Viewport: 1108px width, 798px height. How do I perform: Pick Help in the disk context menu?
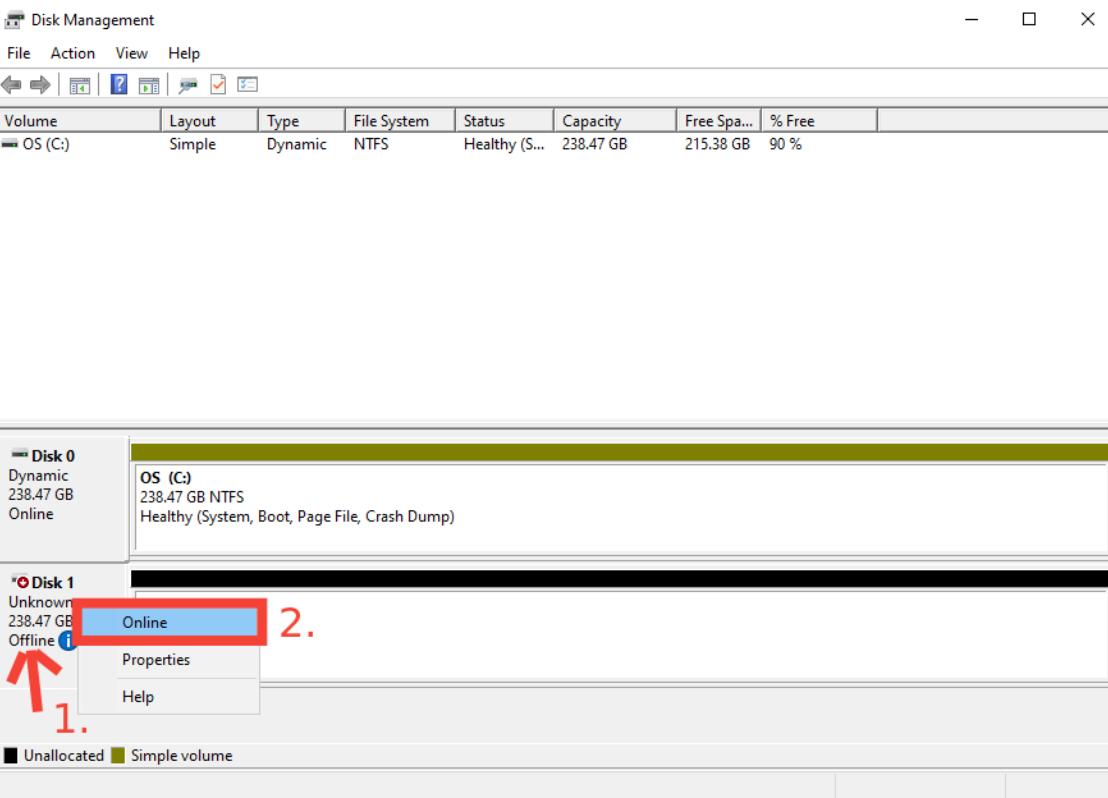(x=138, y=697)
